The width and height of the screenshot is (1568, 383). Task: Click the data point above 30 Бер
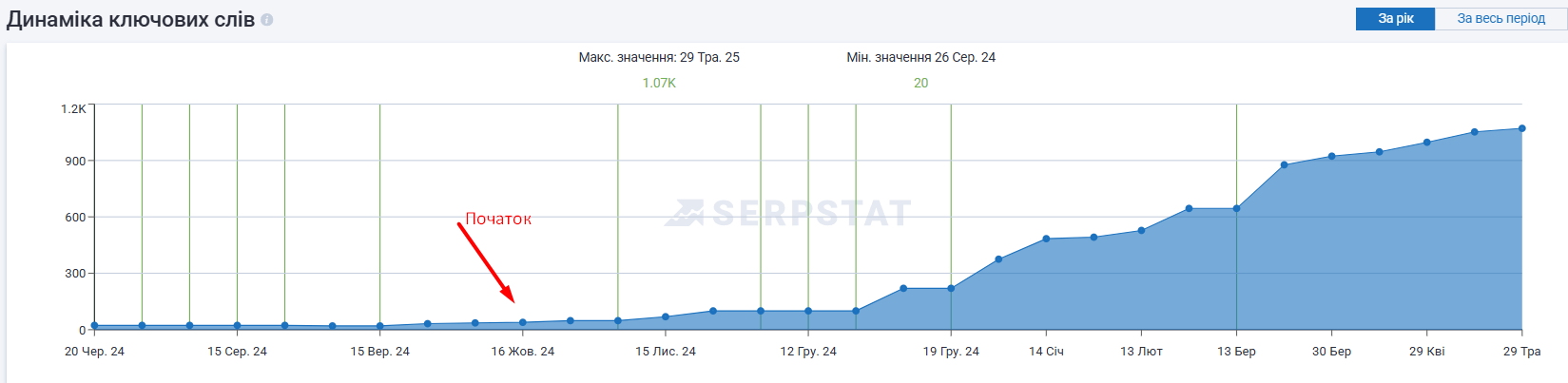1331,156
